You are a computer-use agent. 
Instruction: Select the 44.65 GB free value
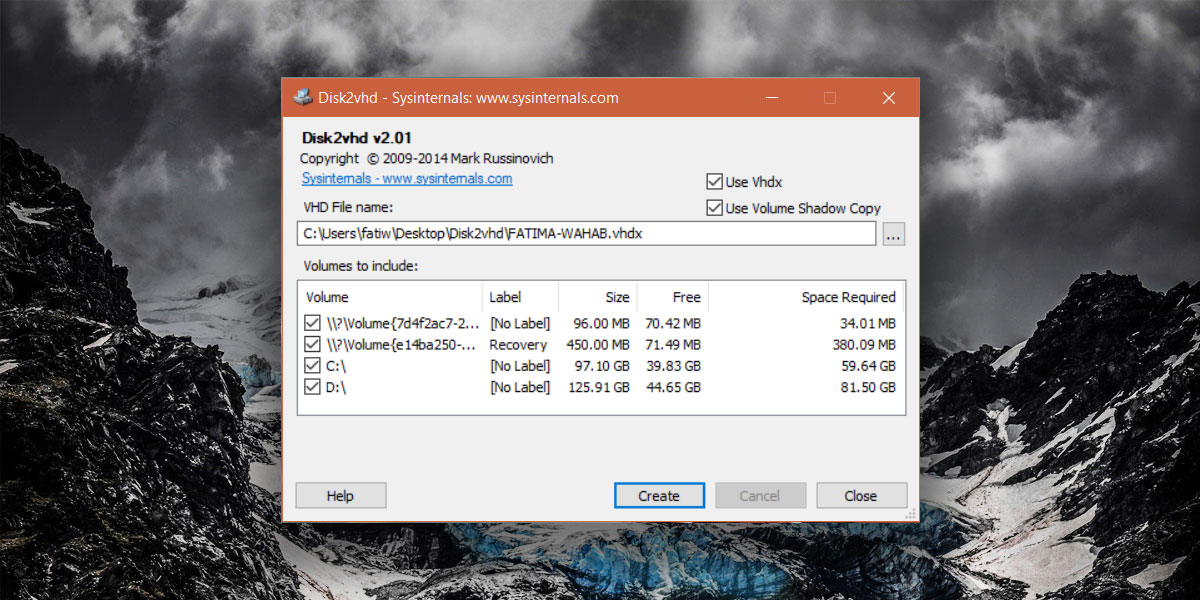675,387
